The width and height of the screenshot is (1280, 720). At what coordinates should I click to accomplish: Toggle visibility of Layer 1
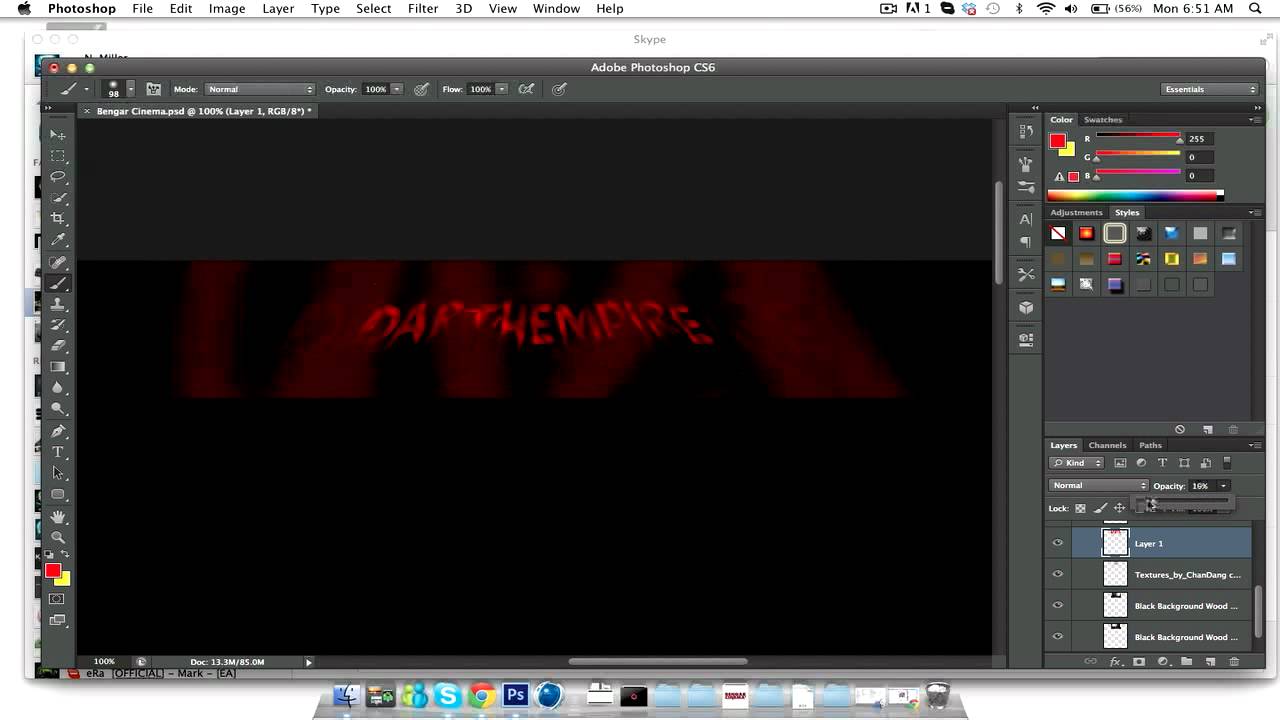point(1058,543)
